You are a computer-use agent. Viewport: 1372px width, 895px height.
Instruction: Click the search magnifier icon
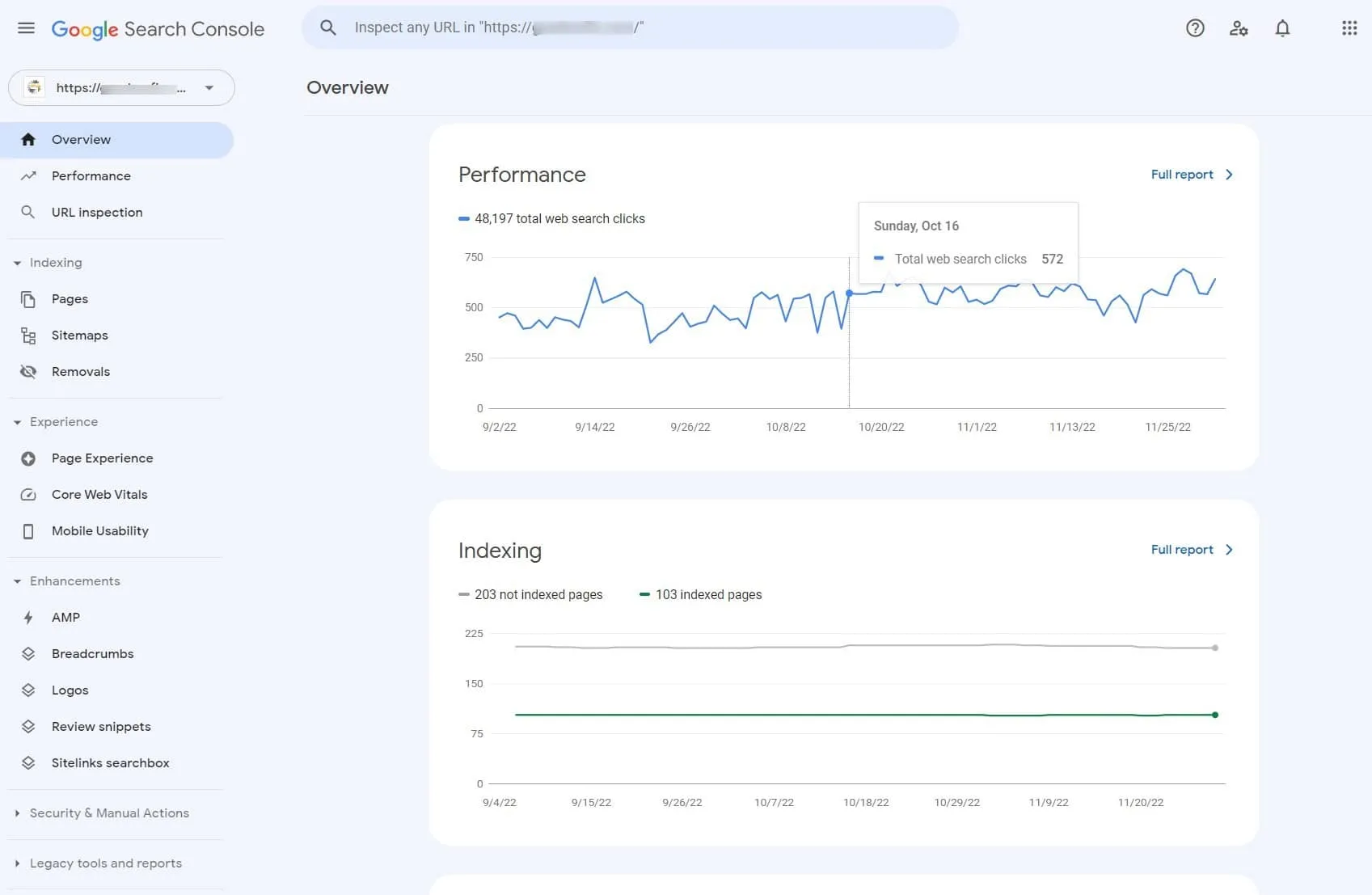[x=327, y=27]
